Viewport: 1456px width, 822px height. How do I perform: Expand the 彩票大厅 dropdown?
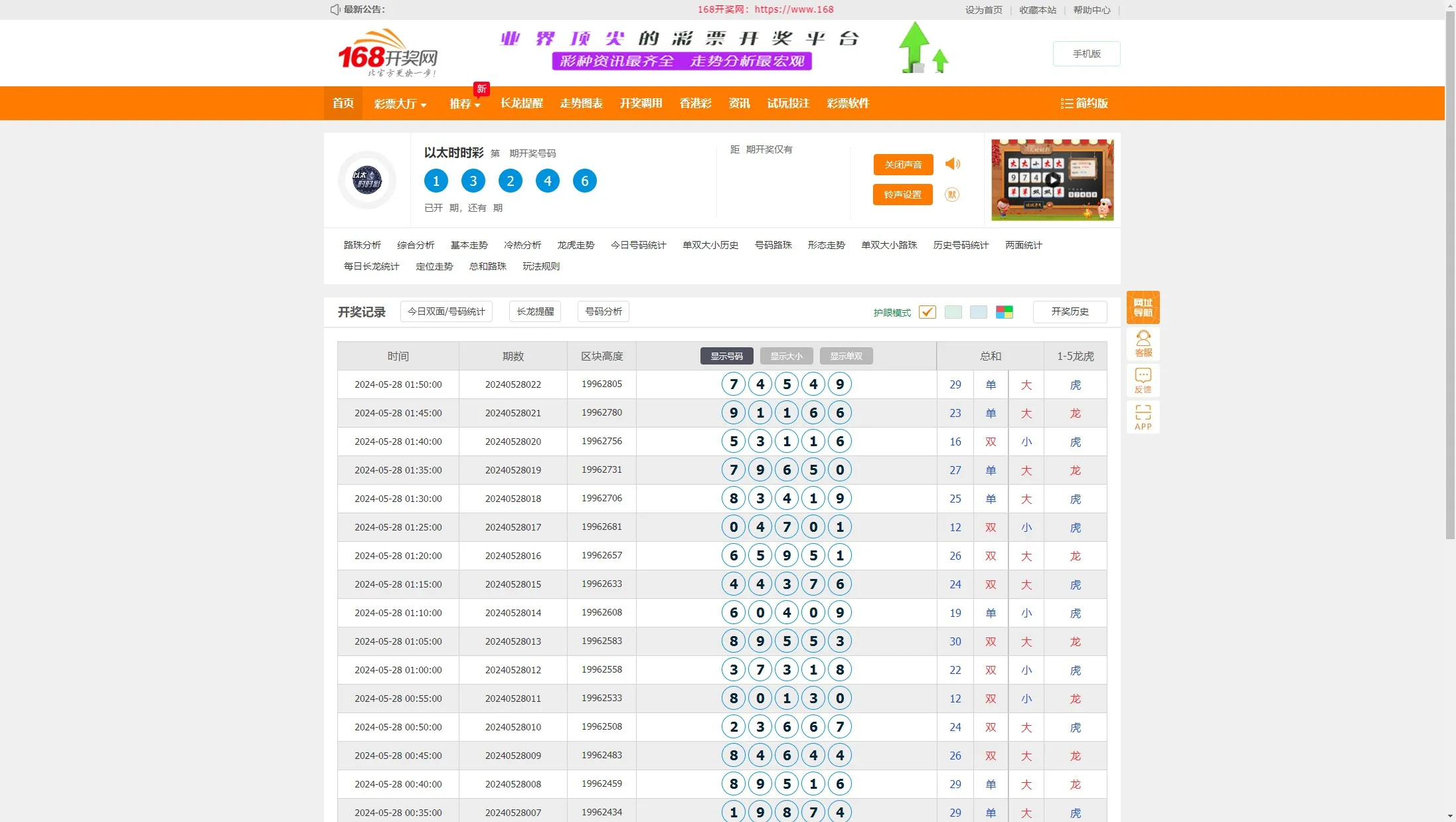[x=400, y=104]
